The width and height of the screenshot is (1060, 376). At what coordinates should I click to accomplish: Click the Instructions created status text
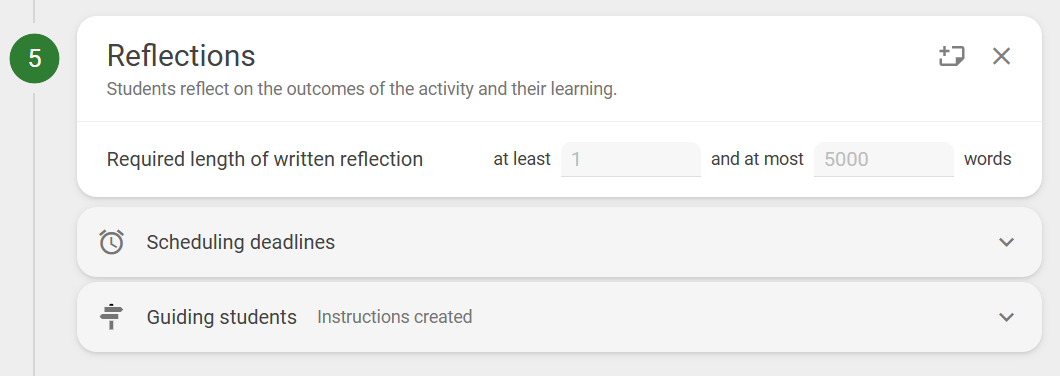tap(395, 317)
